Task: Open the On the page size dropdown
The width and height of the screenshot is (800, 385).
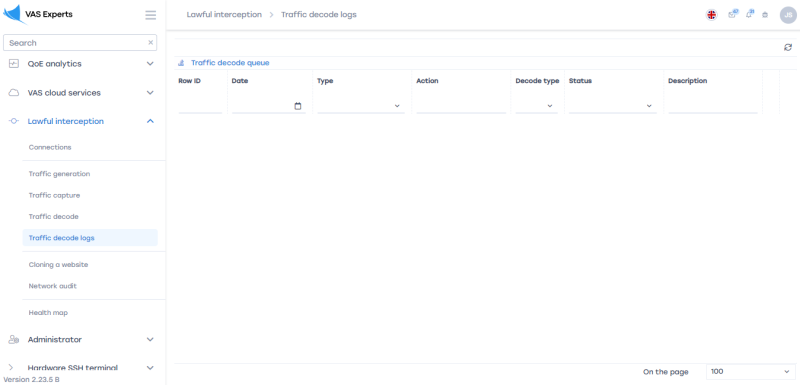Action: coord(750,372)
